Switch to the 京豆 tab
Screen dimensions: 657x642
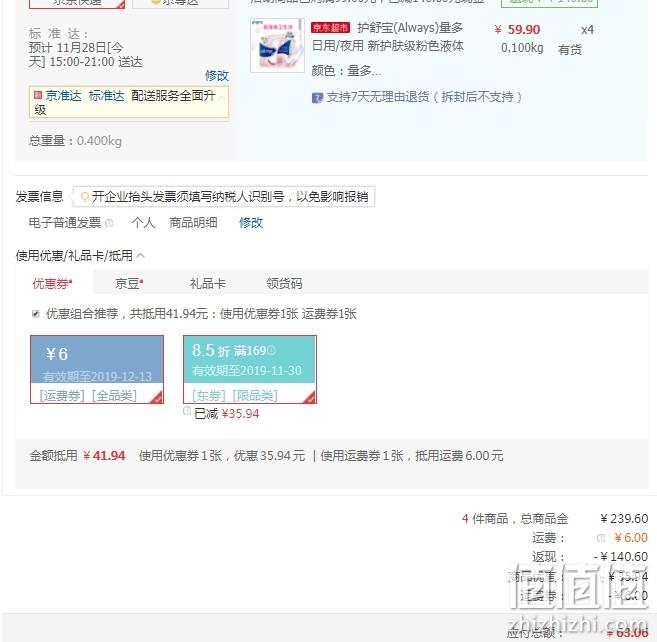(x=129, y=284)
